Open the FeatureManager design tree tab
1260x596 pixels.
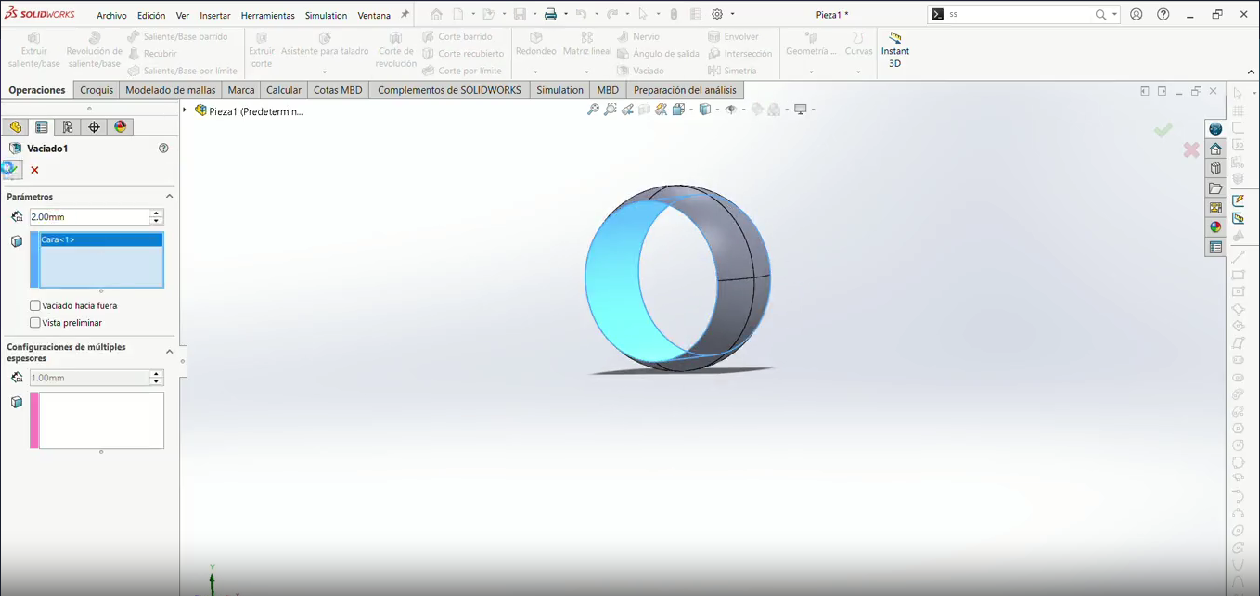click(x=14, y=127)
